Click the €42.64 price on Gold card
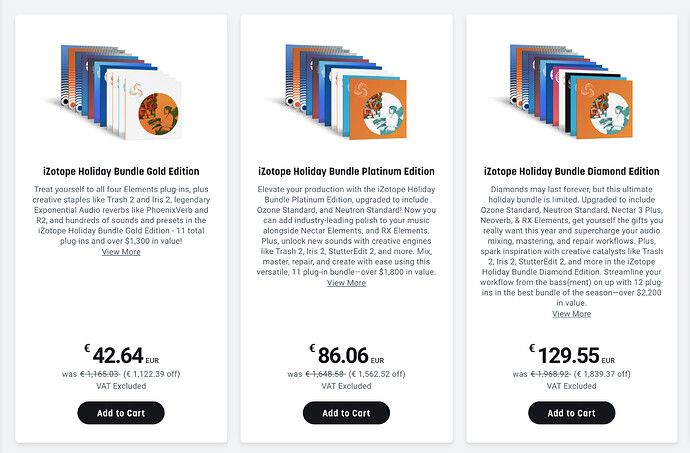Screen dimensions: 690x453 pyautogui.click(x=121, y=355)
